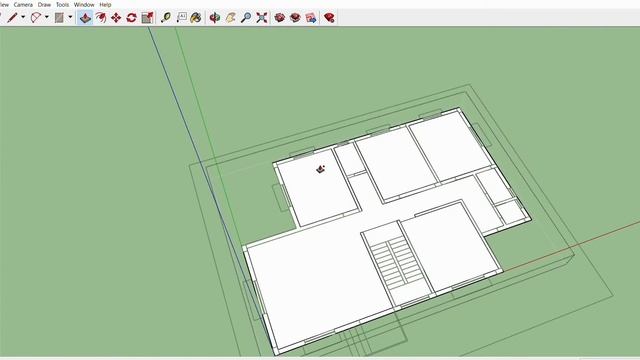Image resolution: width=640 pixels, height=360 pixels.
Task: Select the Tape Measure tool
Action: [x=166, y=18]
